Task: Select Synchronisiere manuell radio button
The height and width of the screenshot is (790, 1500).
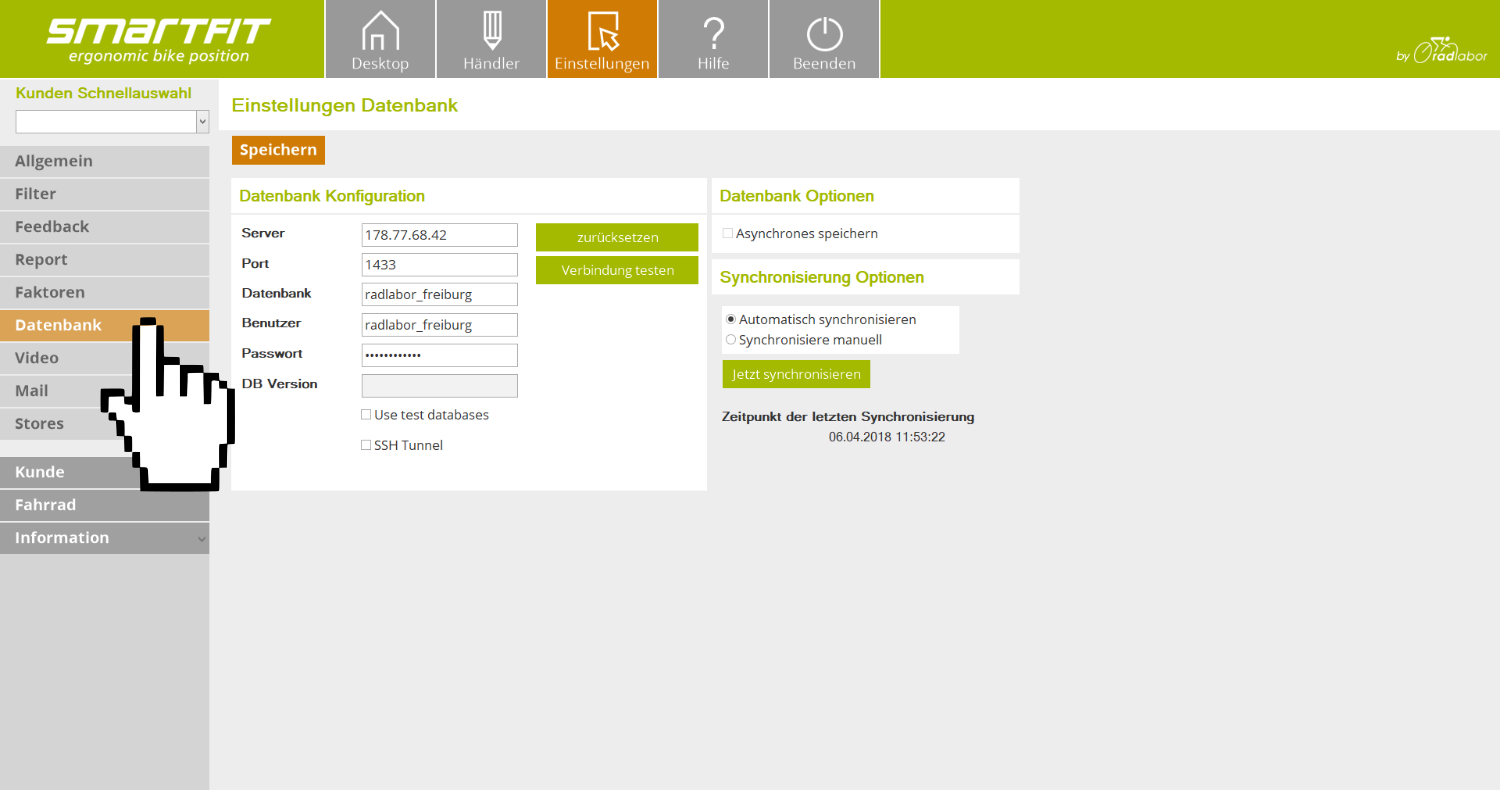Action: tap(731, 339)
